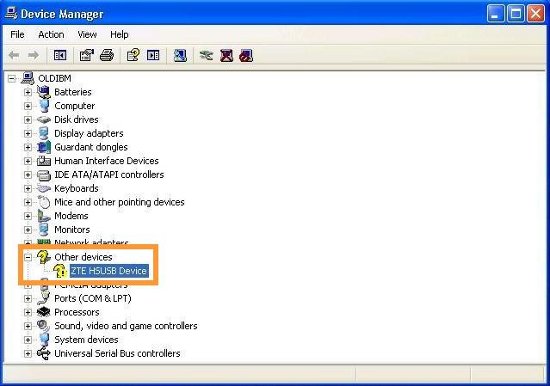Select the Guardant dongles label

point(91,147)
